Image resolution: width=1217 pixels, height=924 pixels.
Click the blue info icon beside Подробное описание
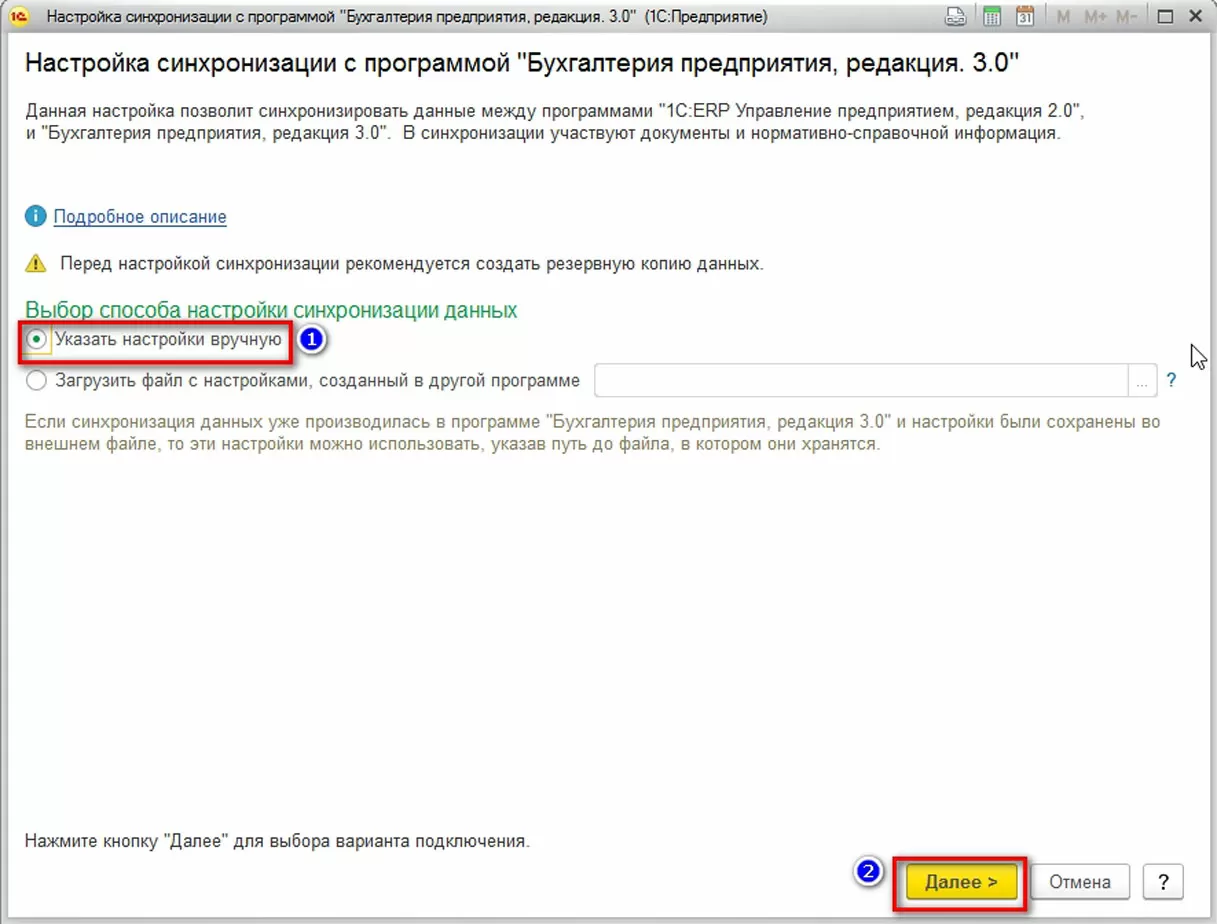[x=35, y=216]
